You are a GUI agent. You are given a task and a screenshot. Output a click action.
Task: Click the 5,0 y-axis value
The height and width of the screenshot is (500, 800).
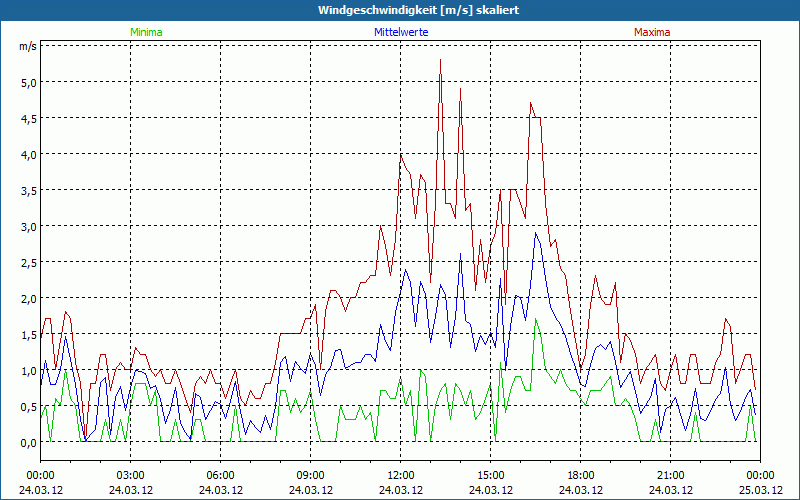tap(29, 82)
